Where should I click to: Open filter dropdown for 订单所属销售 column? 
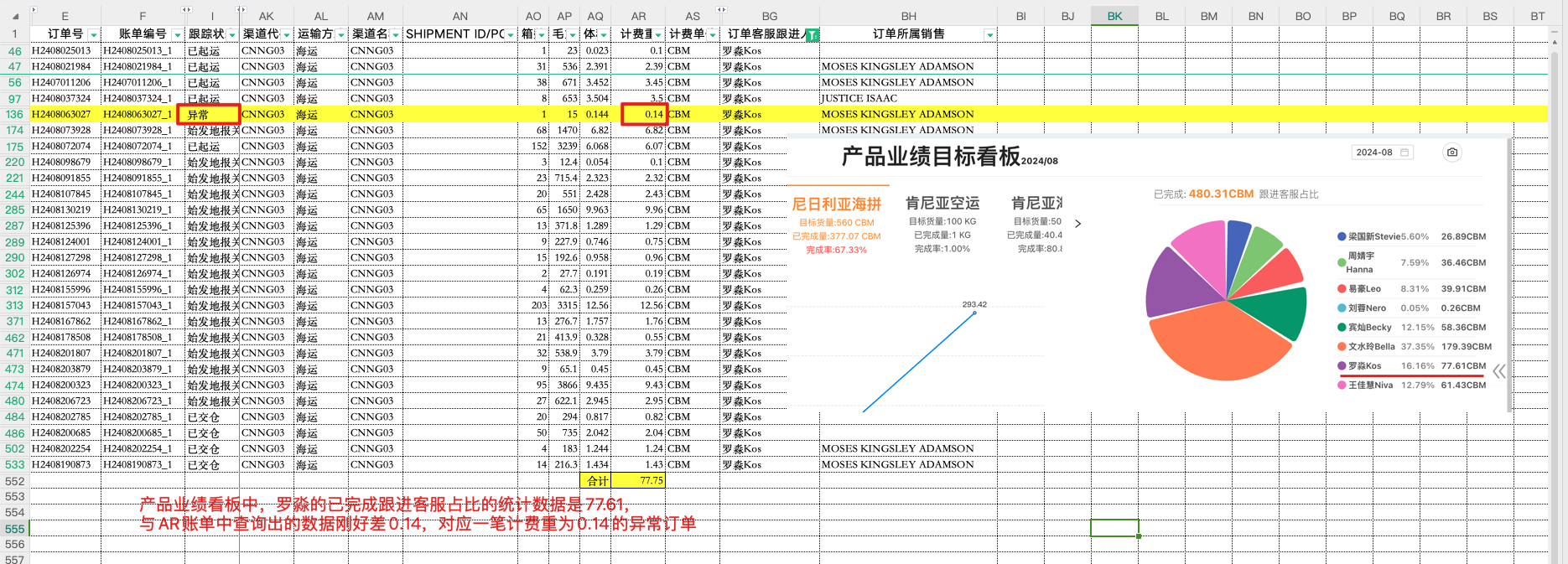[x=989, y=34]
